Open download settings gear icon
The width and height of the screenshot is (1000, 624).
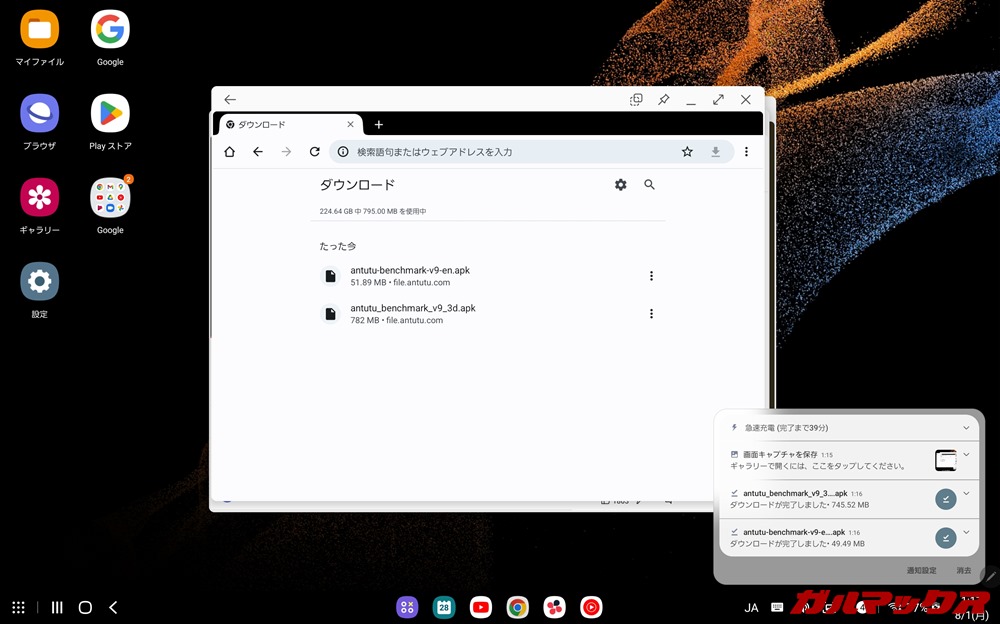click(621, 185)
